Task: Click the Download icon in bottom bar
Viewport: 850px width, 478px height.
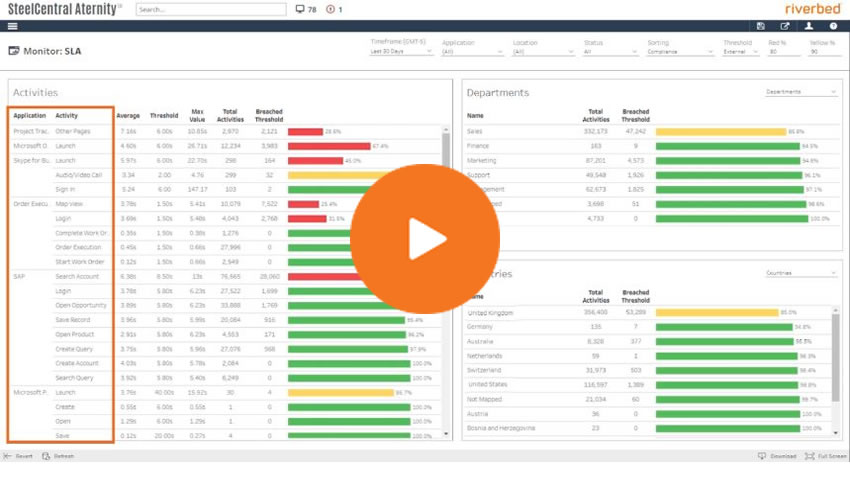Action: coord(762,456)
